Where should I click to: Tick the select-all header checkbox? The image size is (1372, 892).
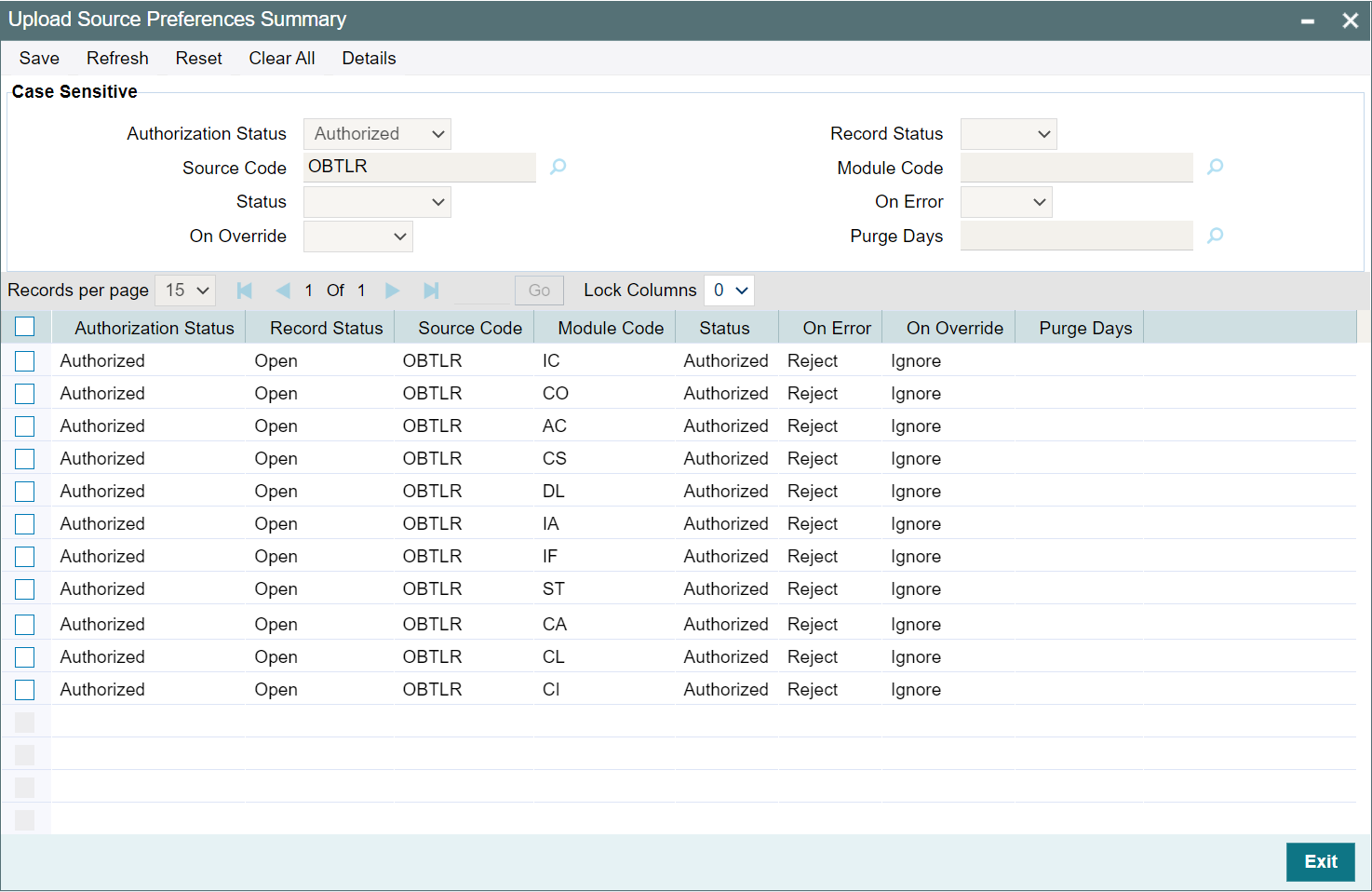25,327
